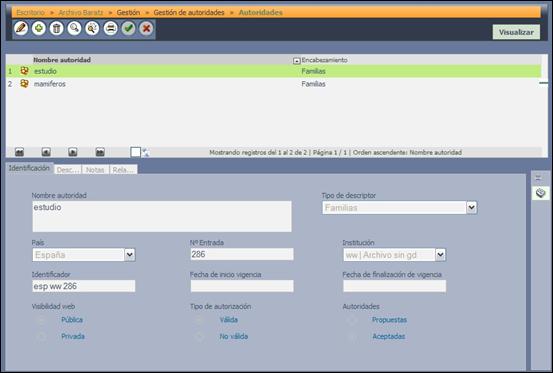The image size is (553, 373).
Task: Click the Fecha de inicio vigencia field
Action: click(x=242, y=286)
